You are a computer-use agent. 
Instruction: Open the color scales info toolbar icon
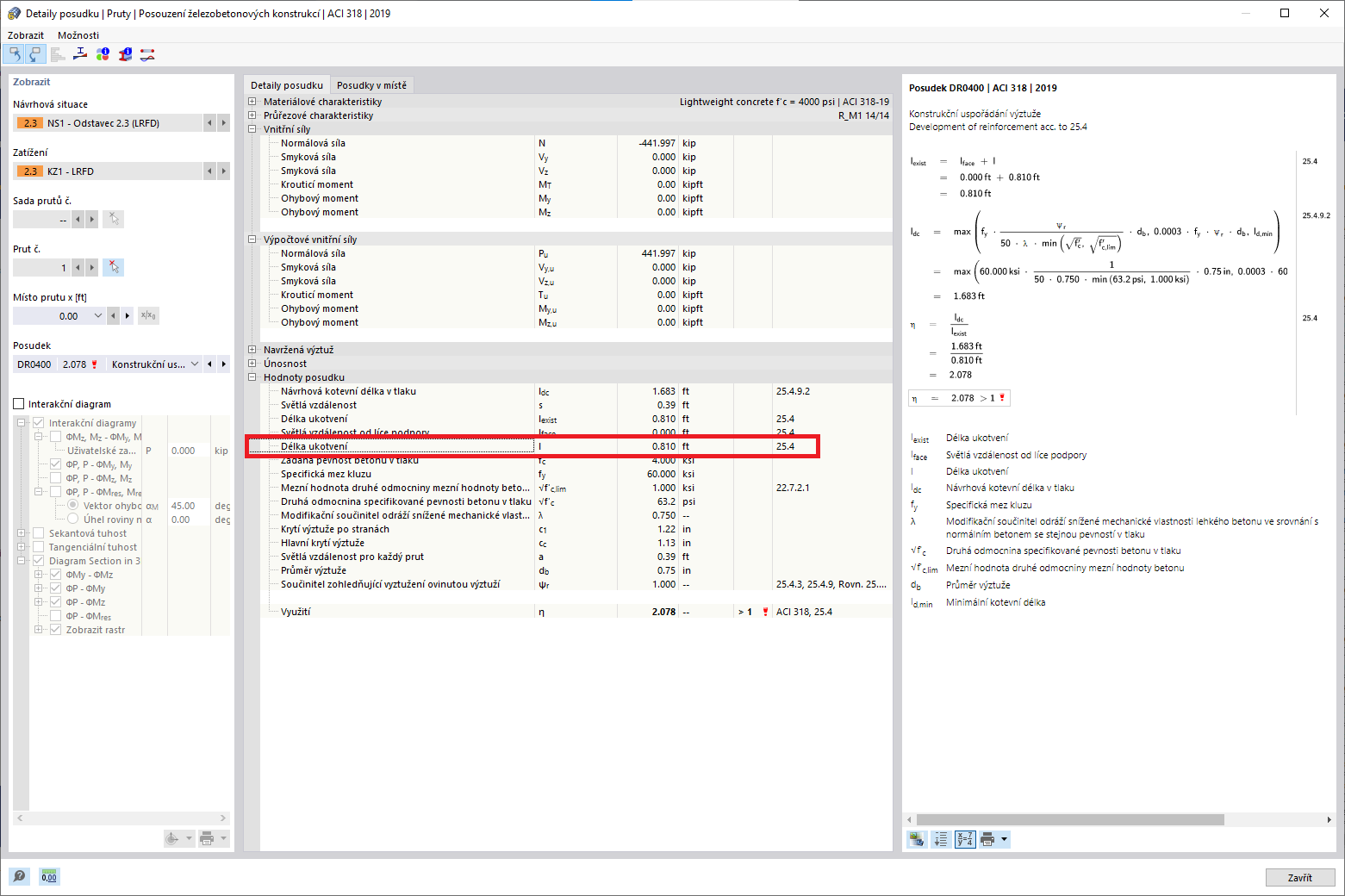click(x=103, y=53)
